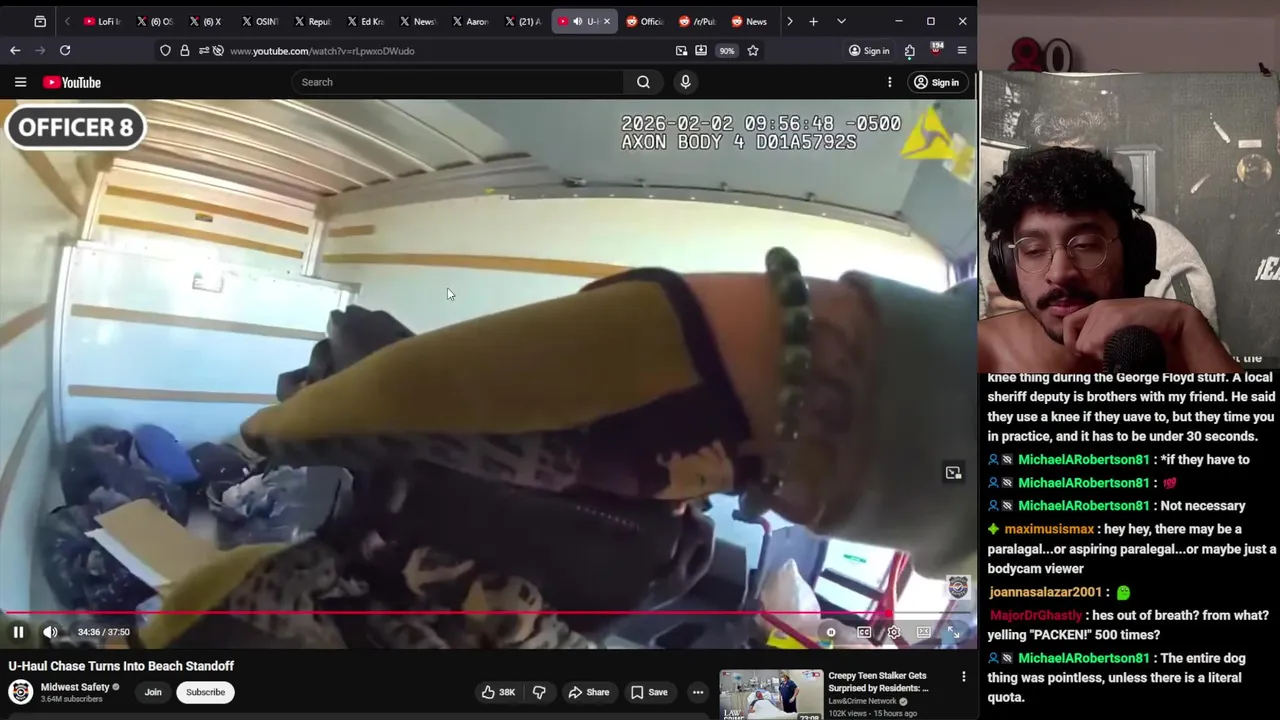Open Firefox application hamburger menu
This screenshot has height=720, width=1280.
tap(962, 51)
